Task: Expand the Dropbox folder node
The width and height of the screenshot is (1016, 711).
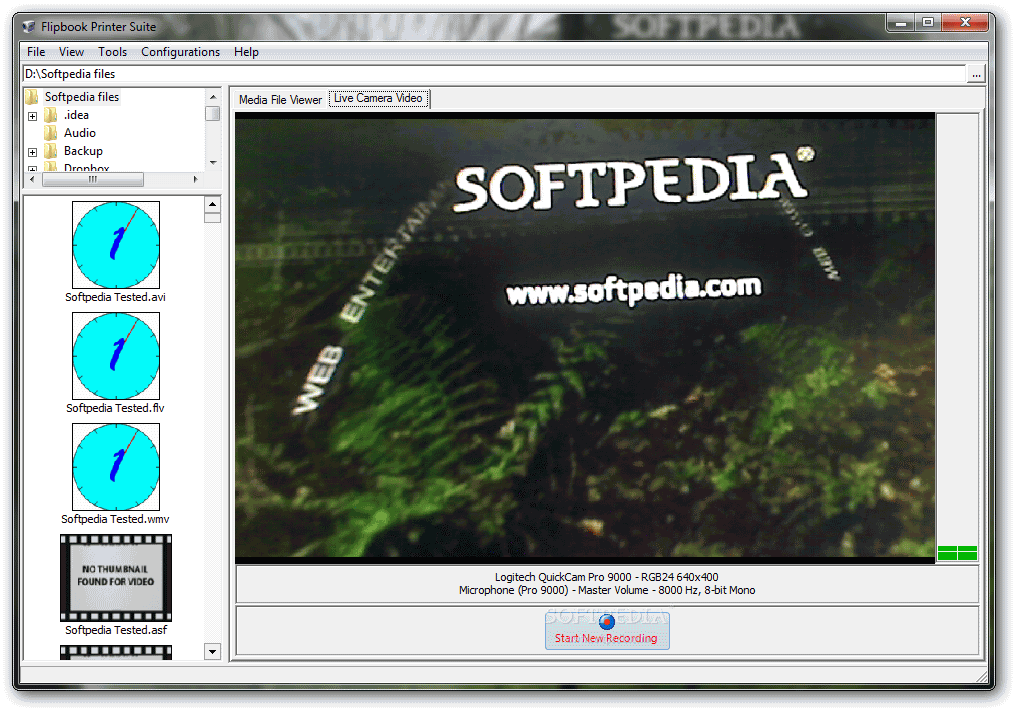Action: 32,169
